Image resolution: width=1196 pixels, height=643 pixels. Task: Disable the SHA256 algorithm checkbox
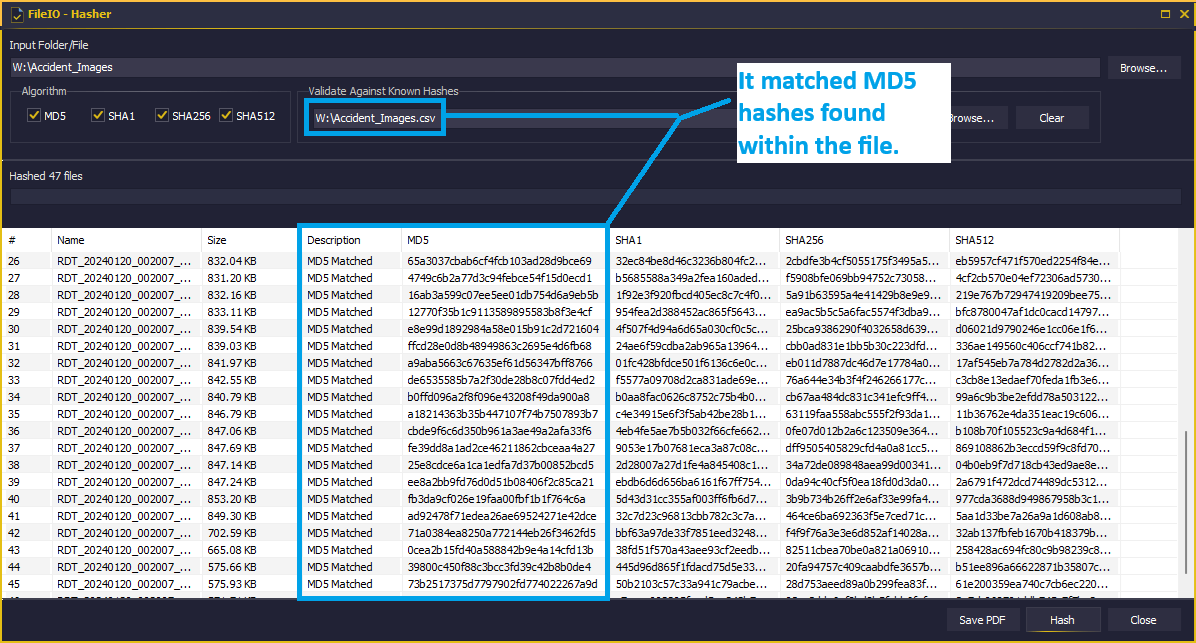pyautogui.click(x=162, y=115)
